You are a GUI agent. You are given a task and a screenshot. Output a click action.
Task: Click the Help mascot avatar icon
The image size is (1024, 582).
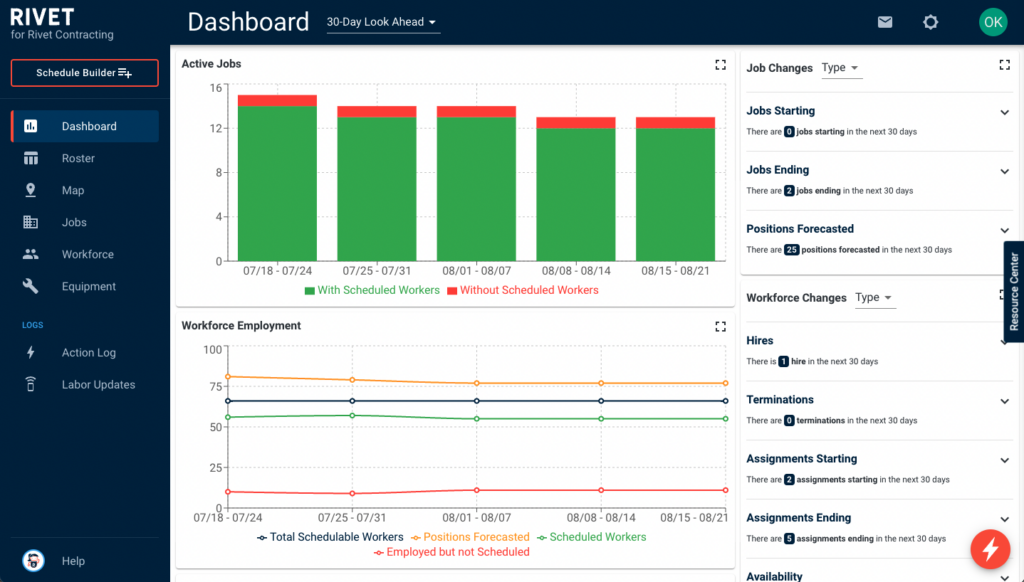click(x=33, y=560)
